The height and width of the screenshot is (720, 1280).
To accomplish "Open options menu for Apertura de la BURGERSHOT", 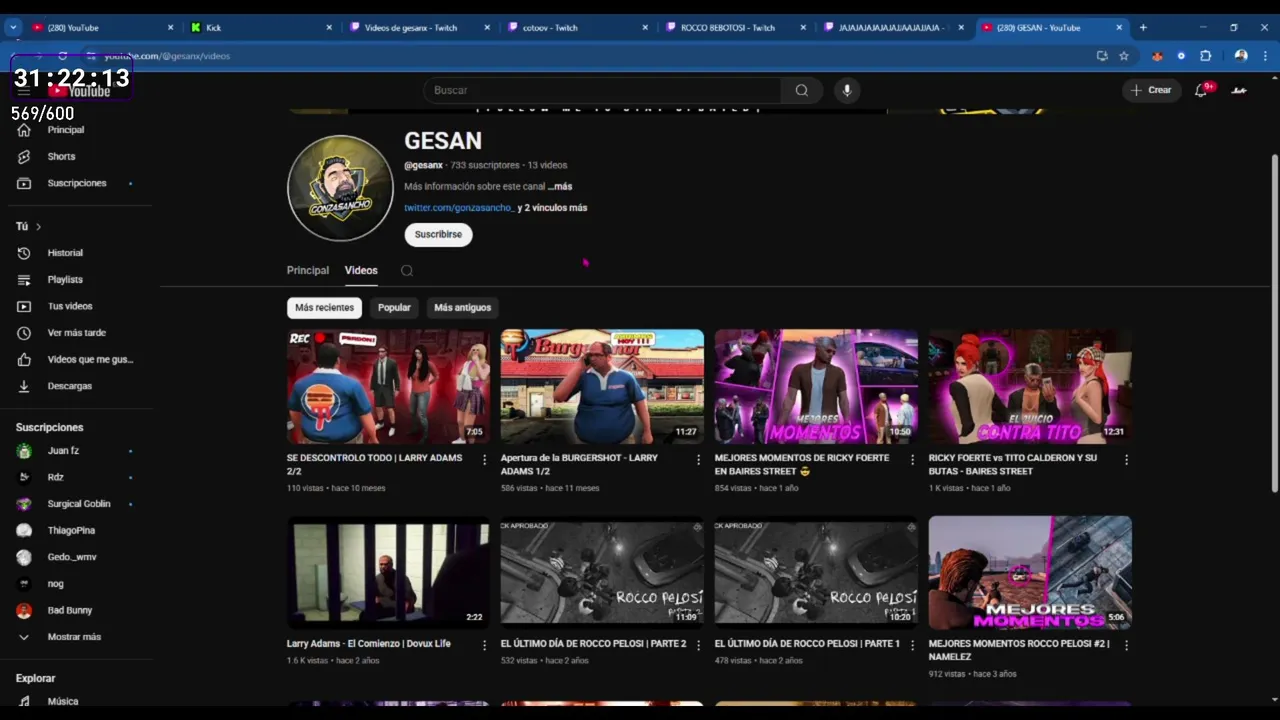I will tap(698, 460).
